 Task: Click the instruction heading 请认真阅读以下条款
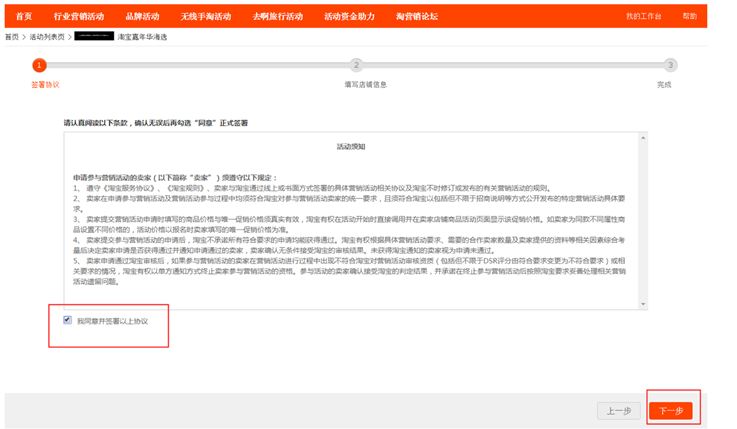click(156, 123)
